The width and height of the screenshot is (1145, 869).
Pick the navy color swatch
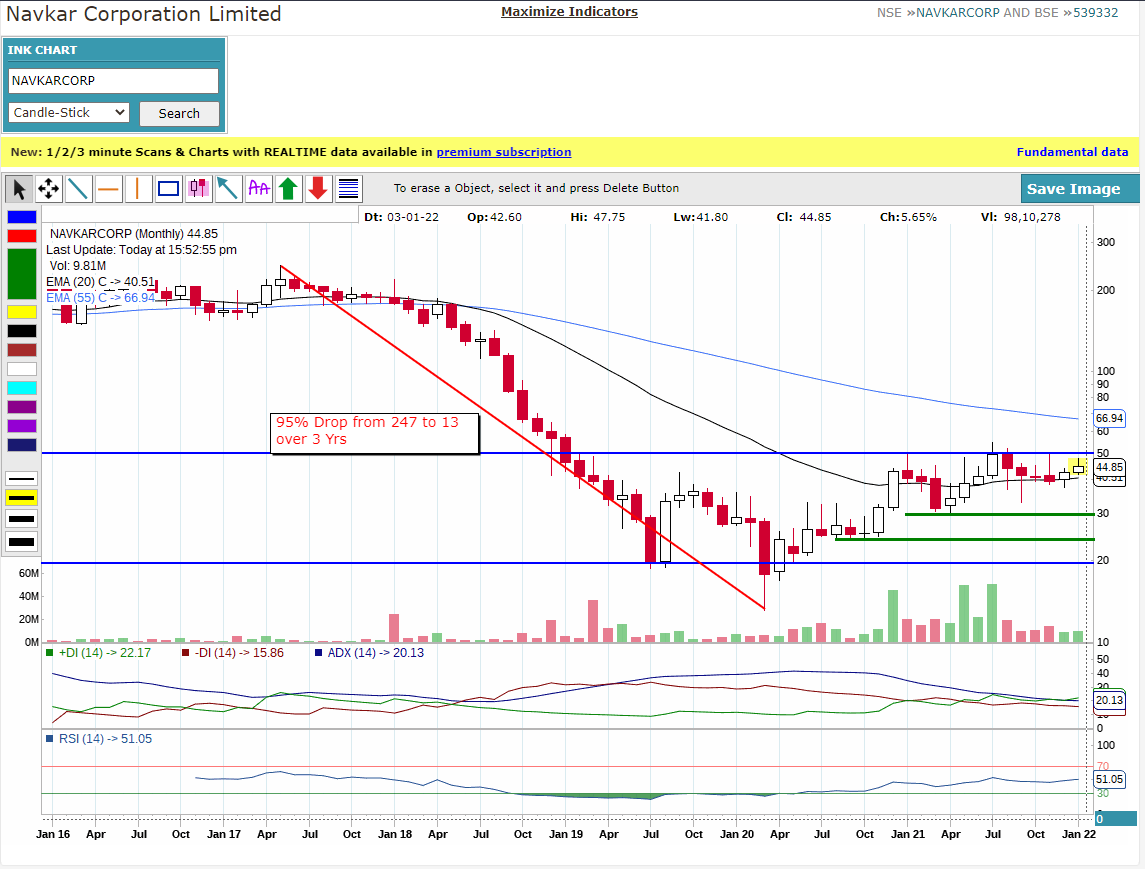(x=22, y=445)
